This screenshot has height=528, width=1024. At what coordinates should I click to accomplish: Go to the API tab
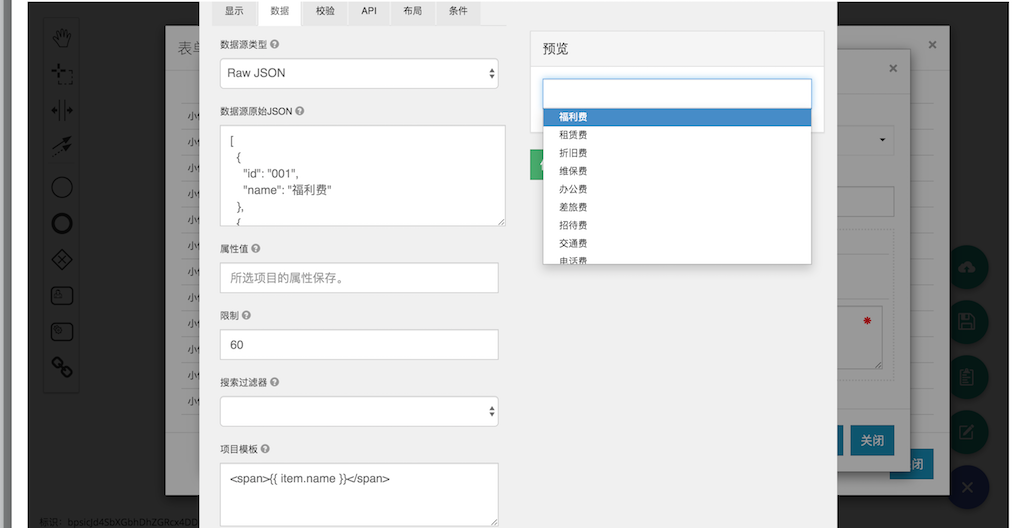click(x=369, y=11)
